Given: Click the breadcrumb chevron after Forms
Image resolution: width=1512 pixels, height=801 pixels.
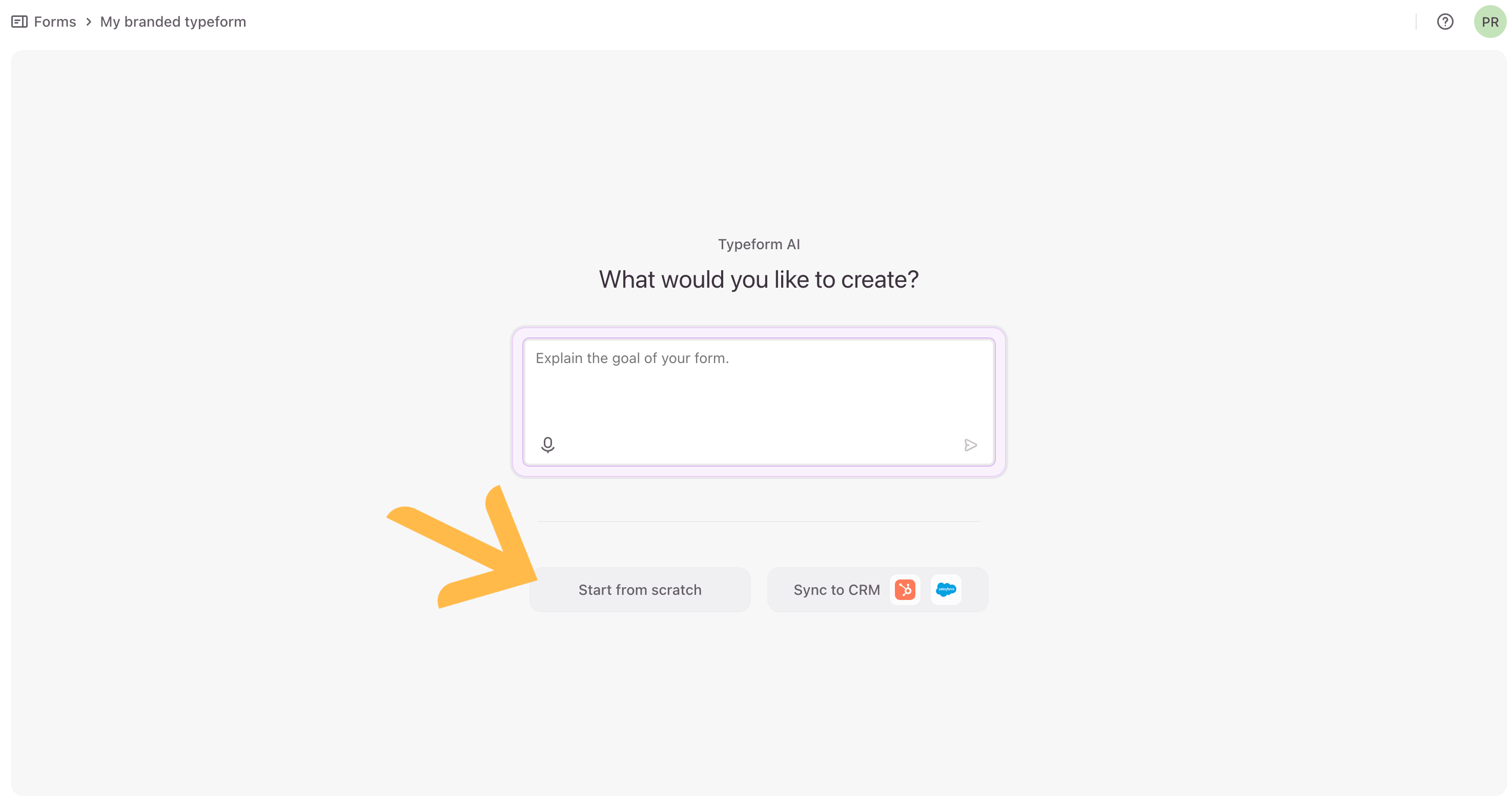Looking at the screenshot, I should coord(89,22).
